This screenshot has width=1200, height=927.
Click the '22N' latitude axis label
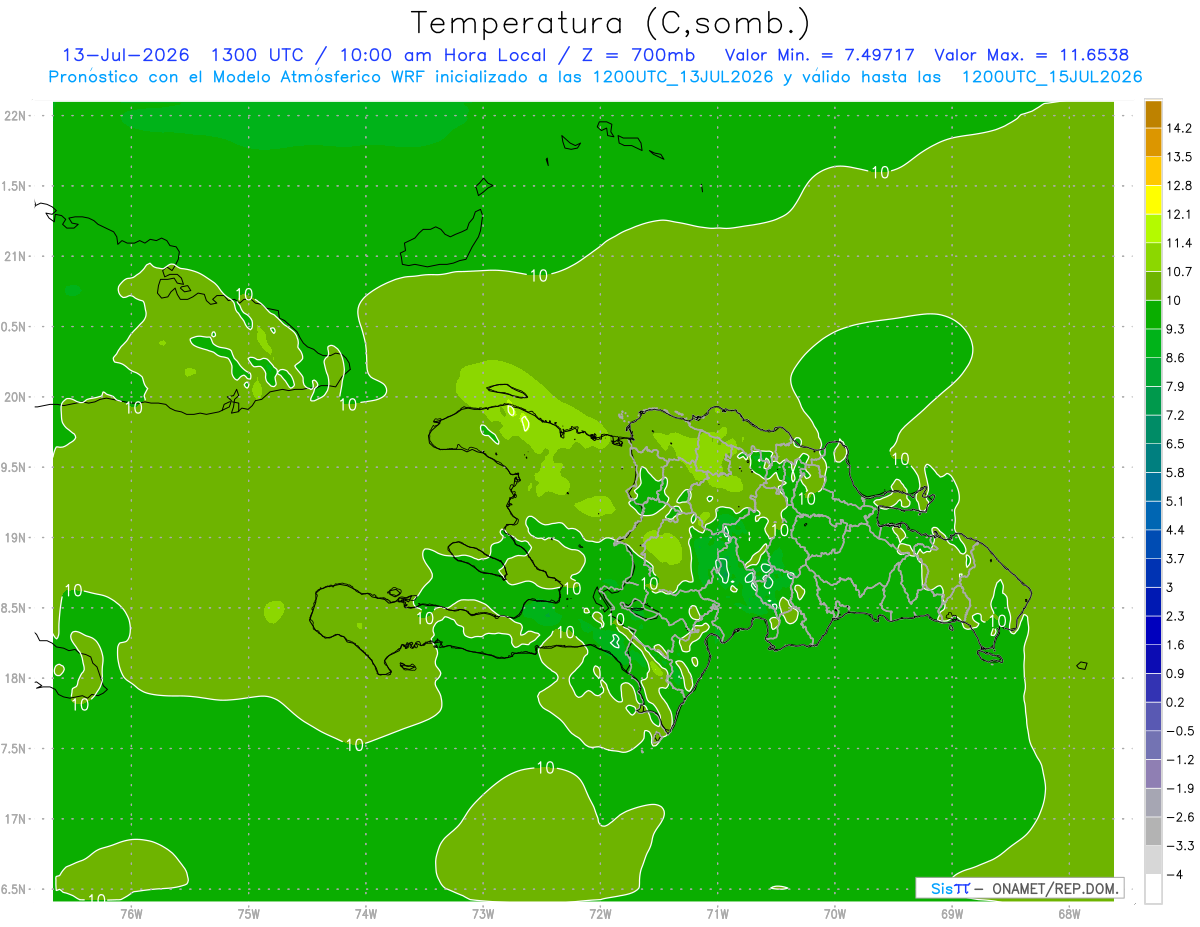(17, 116)
